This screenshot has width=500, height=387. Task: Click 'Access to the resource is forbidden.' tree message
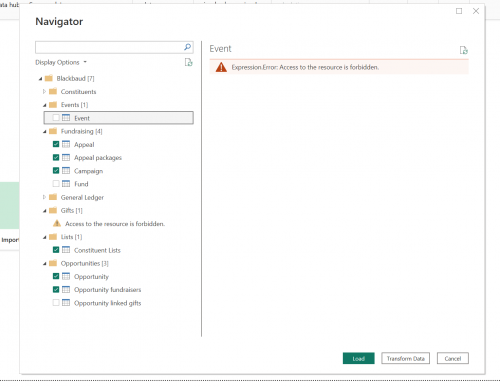pos(115,224)
